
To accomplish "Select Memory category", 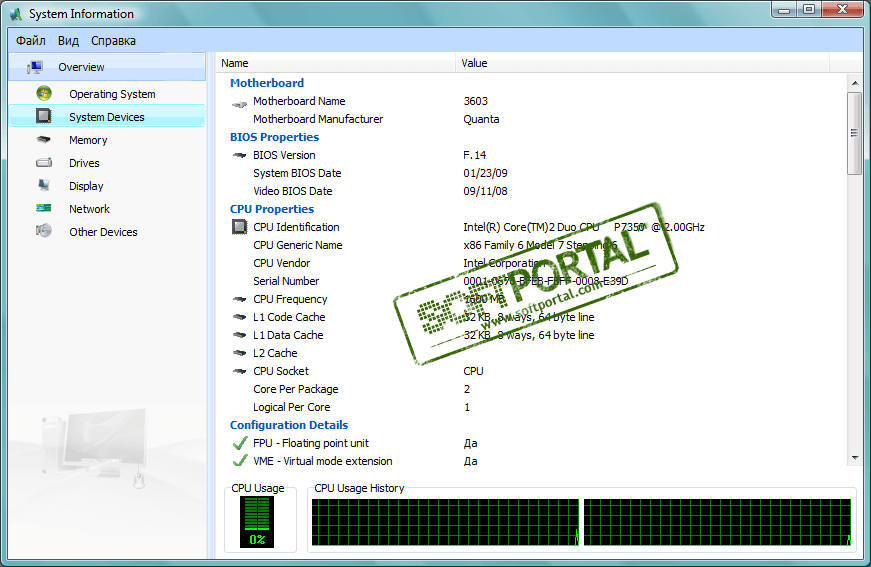I will coord(107,140).
